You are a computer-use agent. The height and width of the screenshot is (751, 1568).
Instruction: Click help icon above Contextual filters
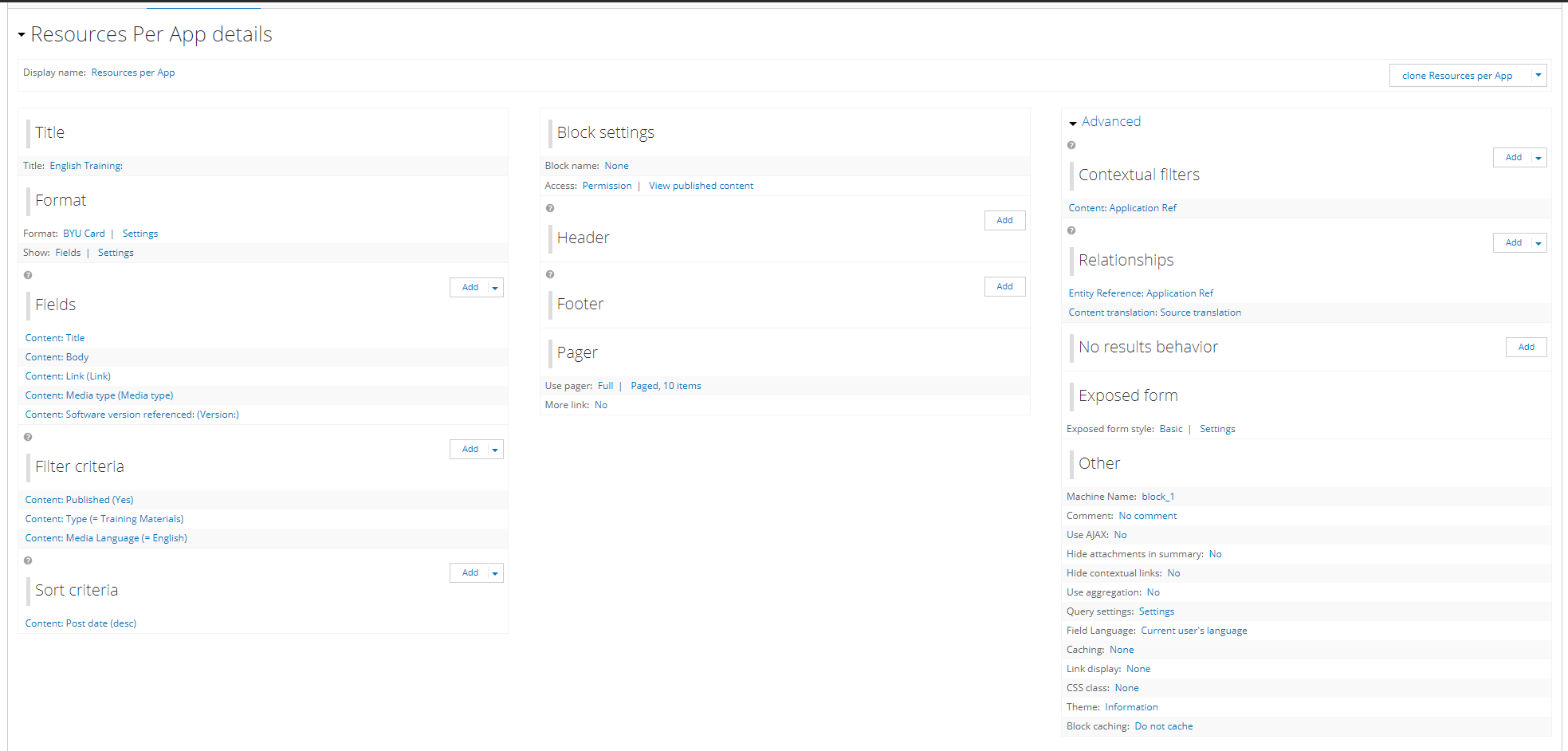click(1071, 145)
